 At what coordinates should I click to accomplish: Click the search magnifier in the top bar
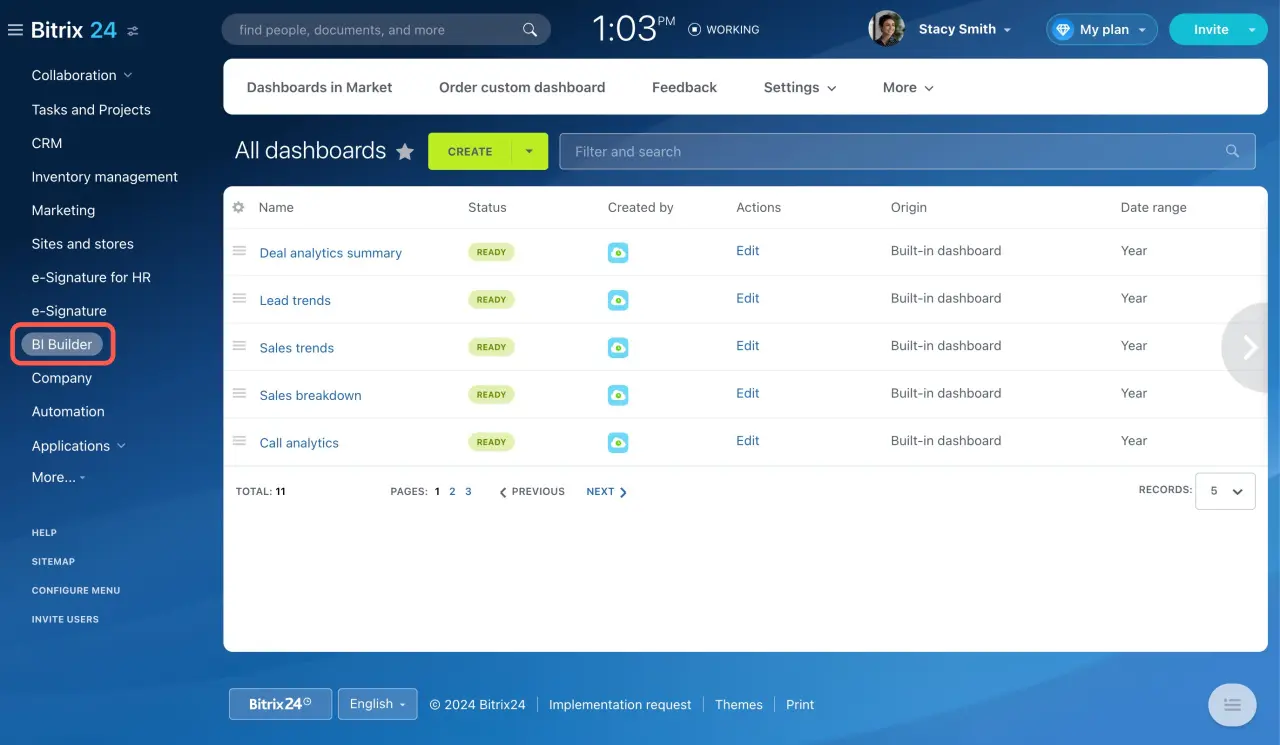pos(530,30)
